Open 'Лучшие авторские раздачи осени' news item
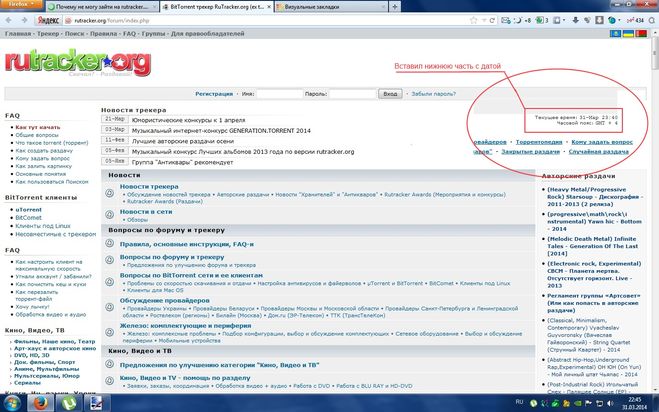The image size is (659, 412). (x=182, y=141)
